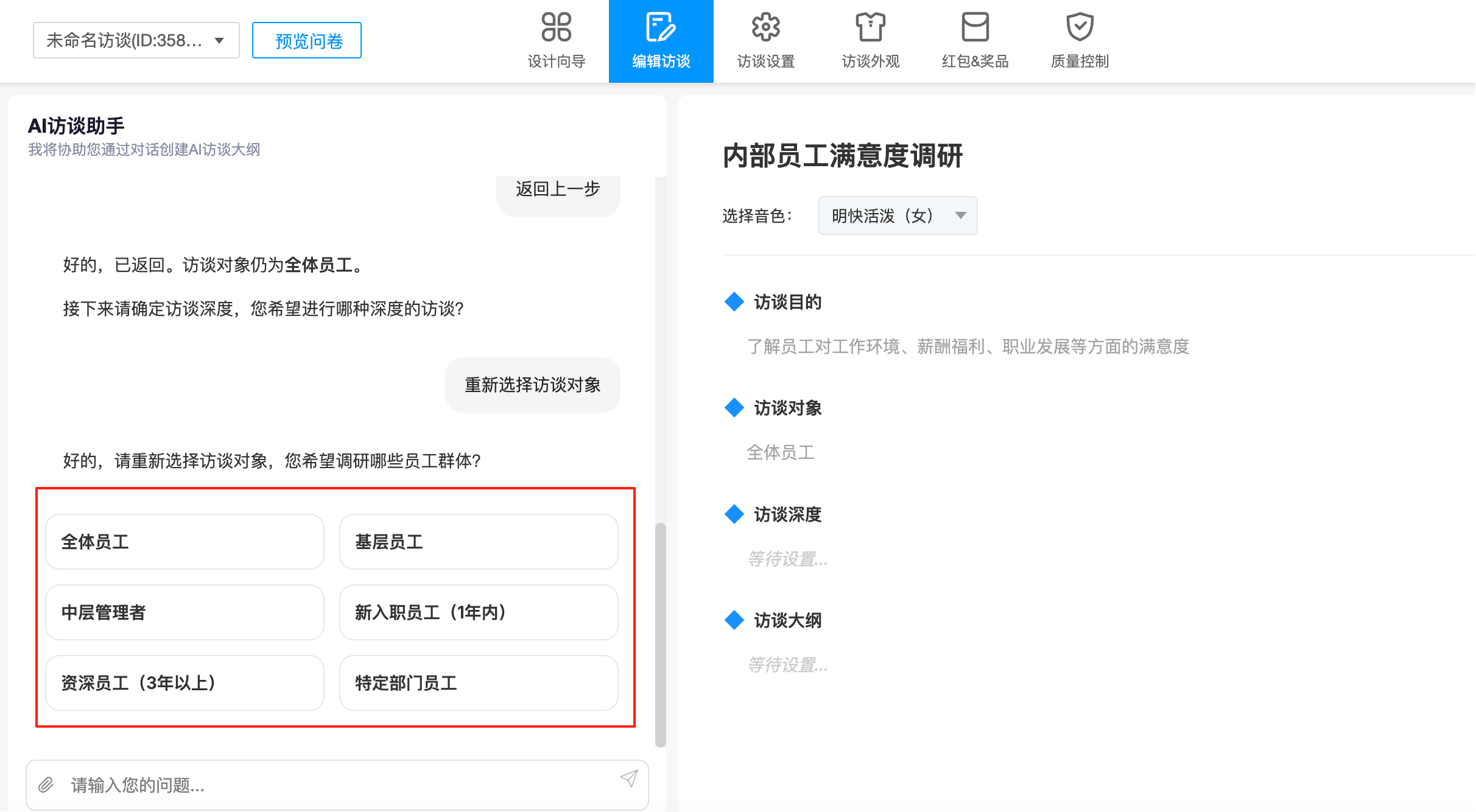Open the 访谈深度 section diamond marker
Image resolution: width=1476 pixels, height=812 pixels.
(x=733, y=514)
